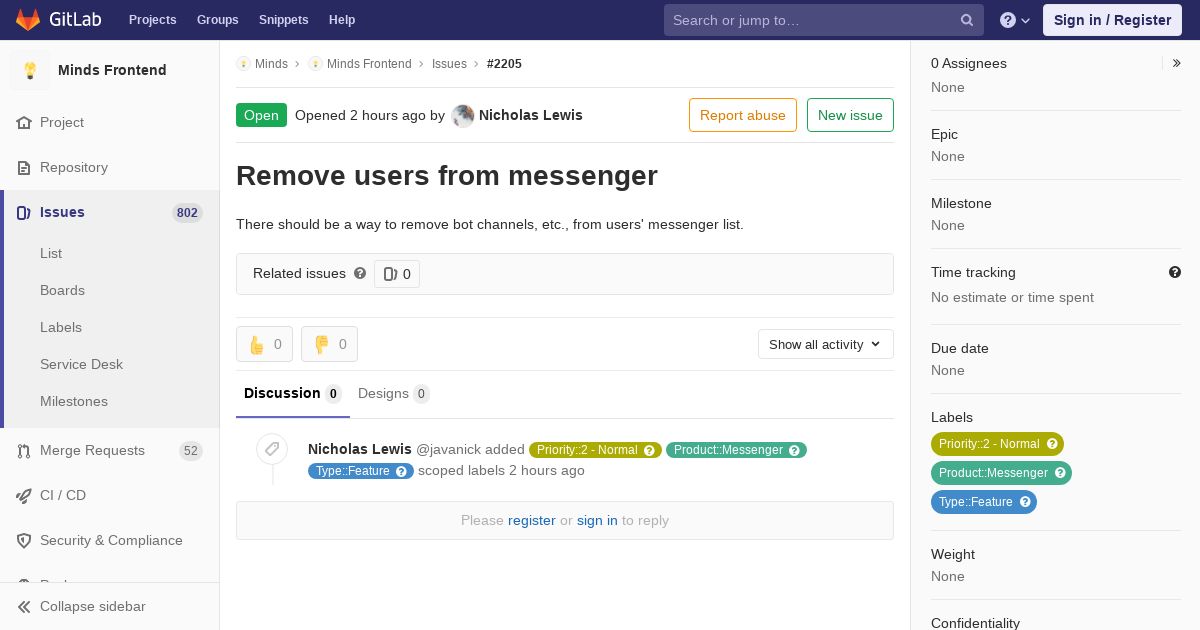
Task: Click the Minds breadcrumb avatar icon
Action: coord(243,63)
